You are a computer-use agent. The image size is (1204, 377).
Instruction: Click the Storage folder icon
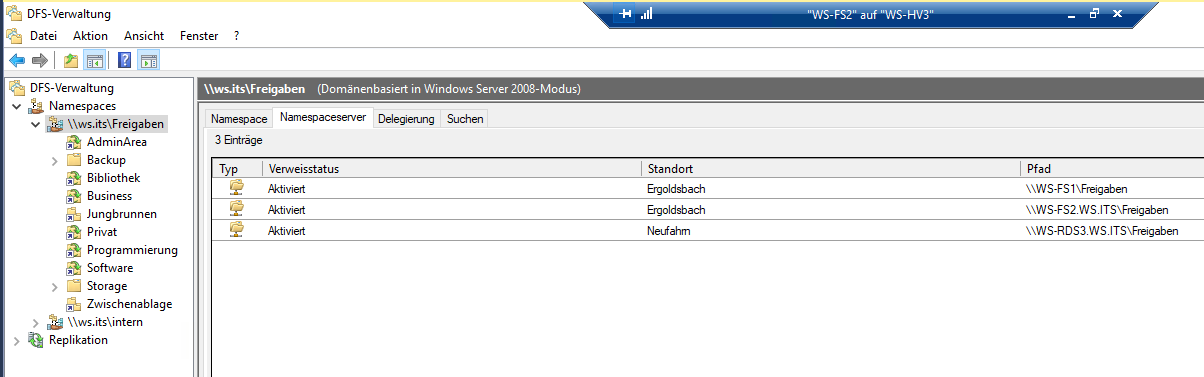(74, 286)
